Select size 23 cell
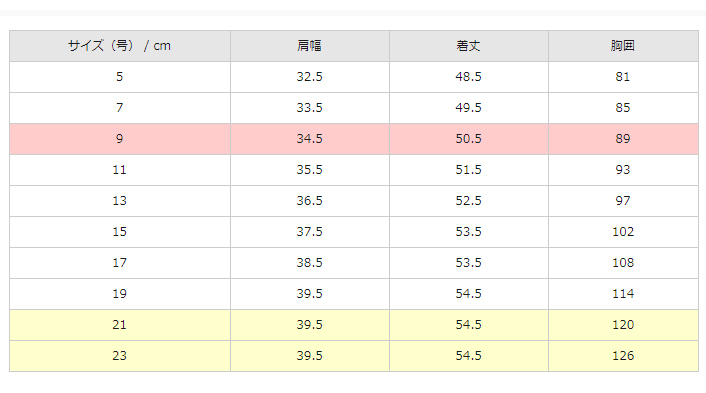The width and height of the screenshot is (706, 393). point(120,357)
